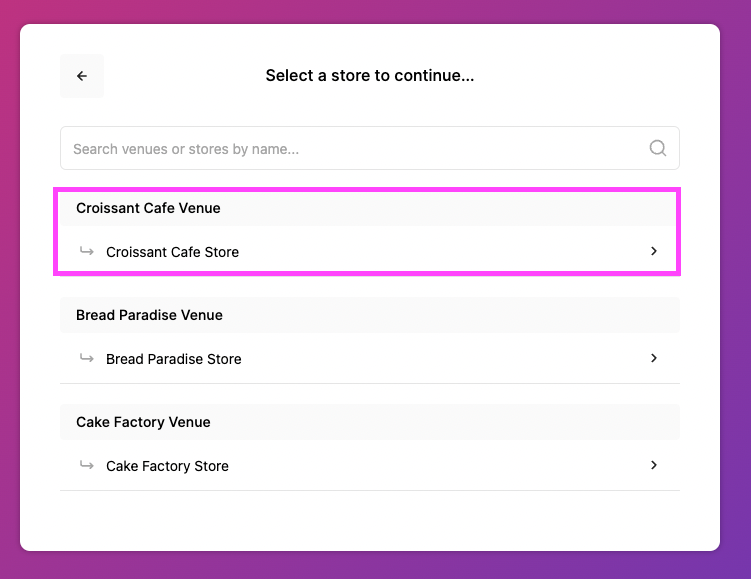Viewport: 751px width, 579px height.
Task: Select the Croissant Cafe Store label
Action: (172, 252)
